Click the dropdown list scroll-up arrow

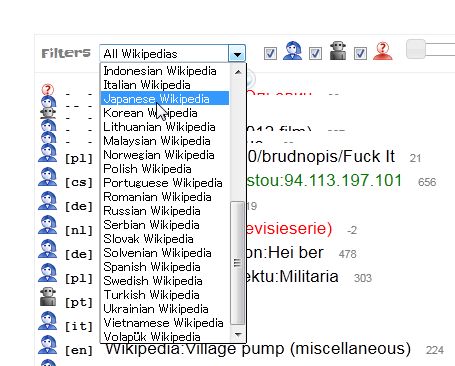tap(238, 72)
